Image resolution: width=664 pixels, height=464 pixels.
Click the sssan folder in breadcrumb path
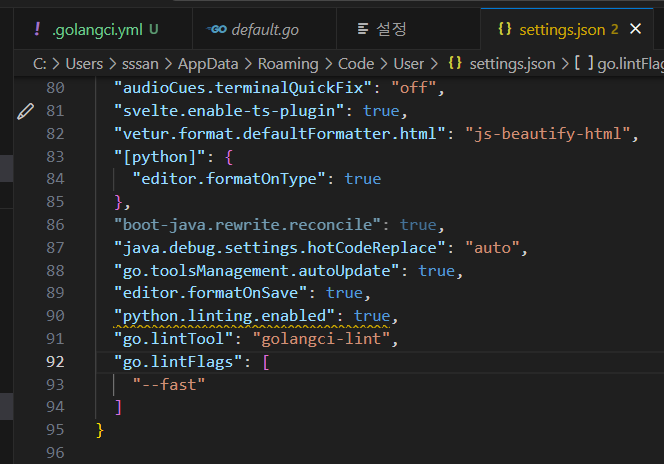[x=145, y=64]
